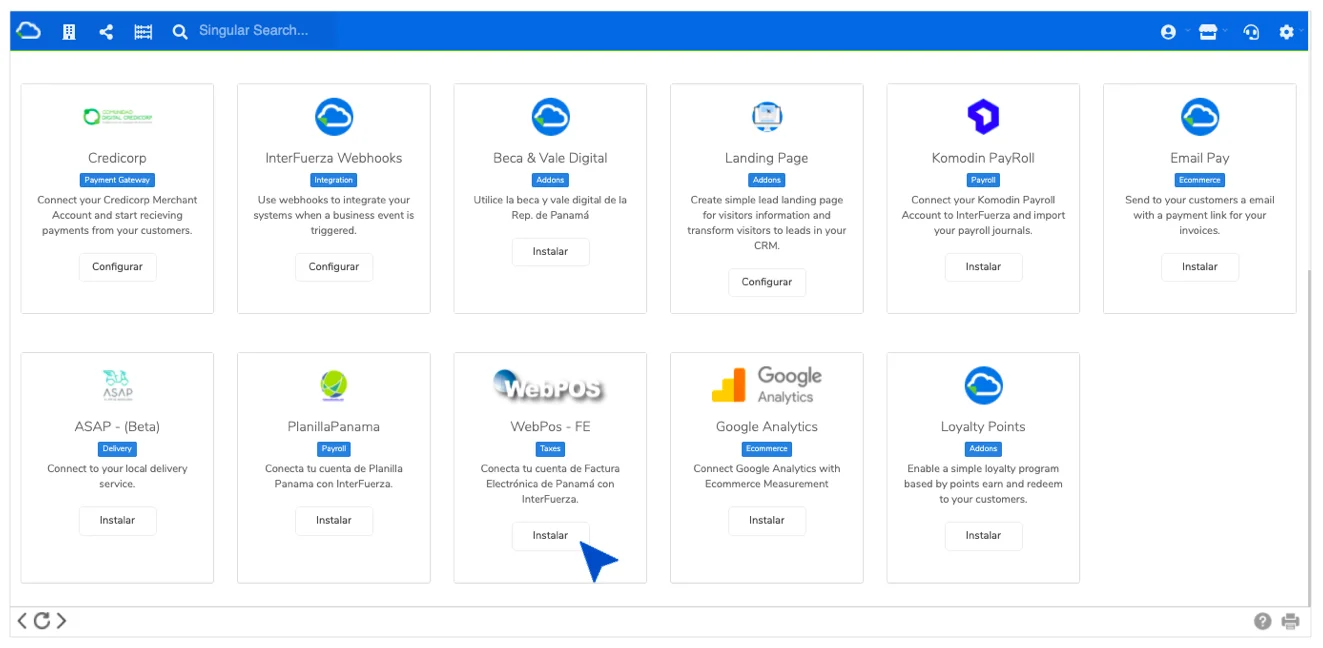Install the Email Pay app
The image size is (1323, 648).
(1200, 267)
